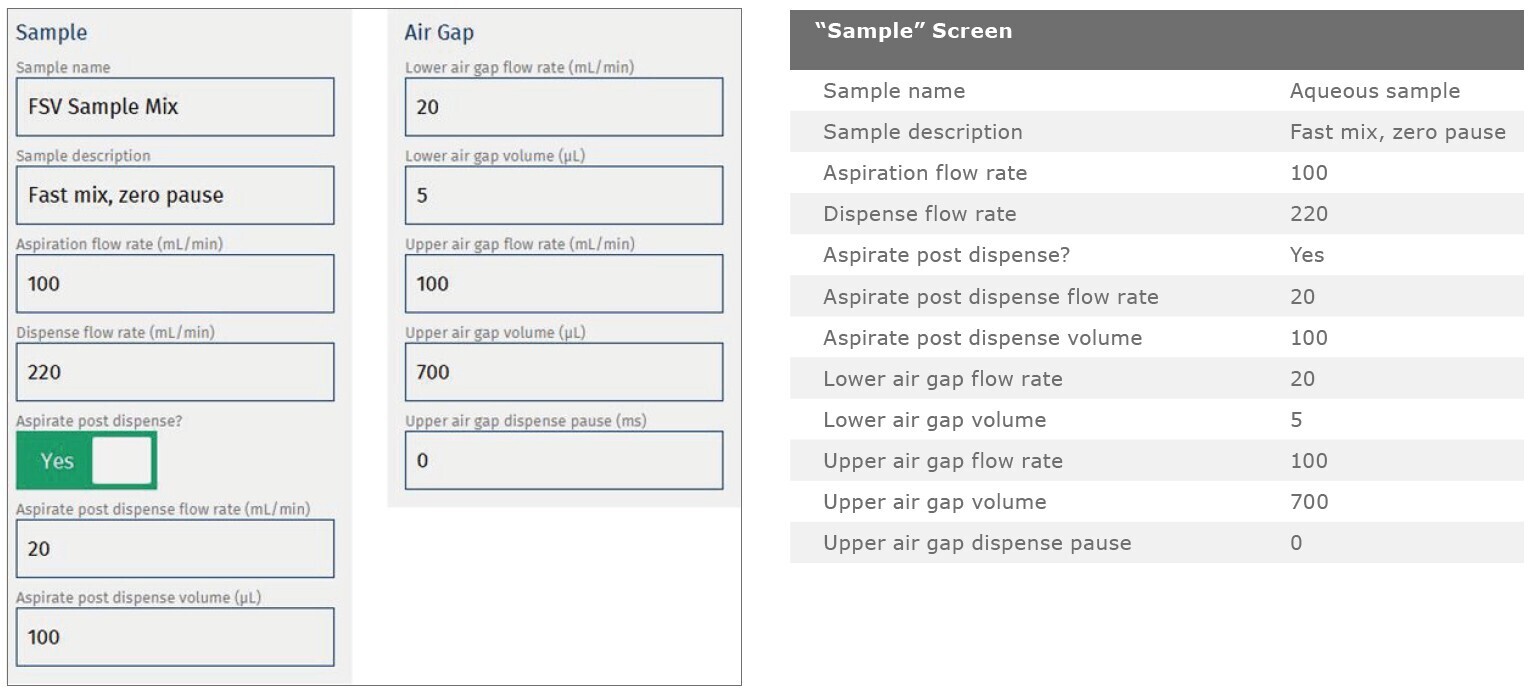Click the Air Gap section heading

(x=439, y=32)
